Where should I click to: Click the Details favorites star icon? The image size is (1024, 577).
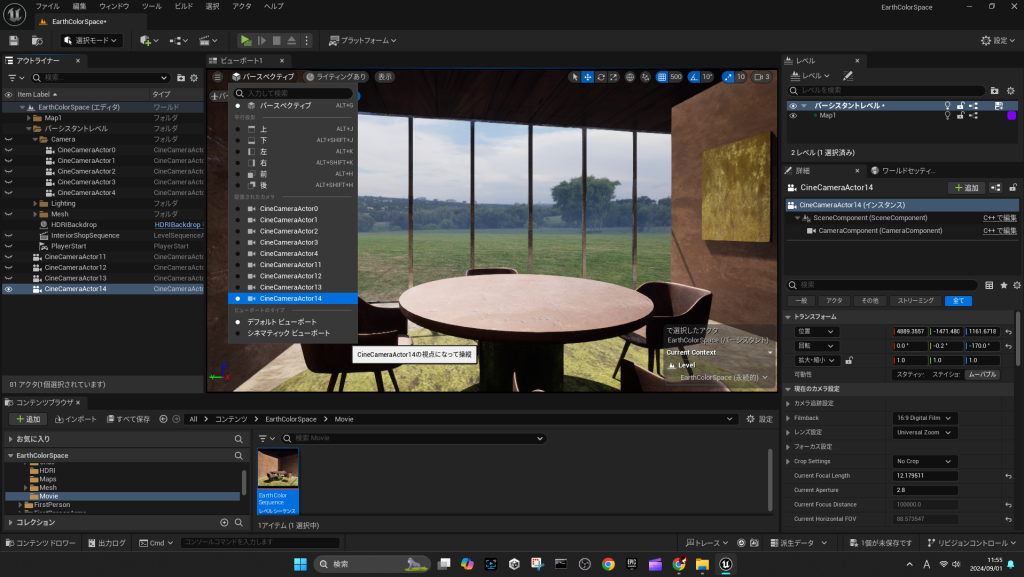[1003, 285]
